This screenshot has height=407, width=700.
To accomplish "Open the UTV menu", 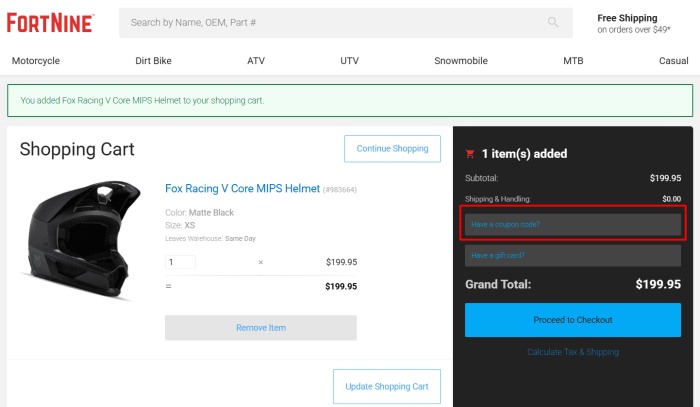I will click(x=349, y=61).
